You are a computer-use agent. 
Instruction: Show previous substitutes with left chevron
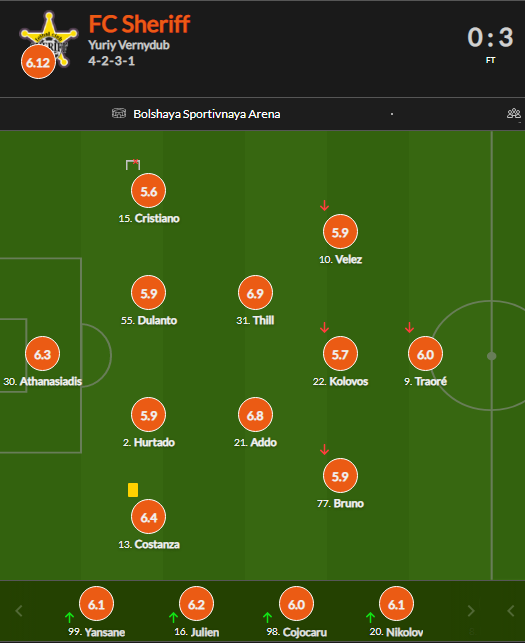coord(19,611)
